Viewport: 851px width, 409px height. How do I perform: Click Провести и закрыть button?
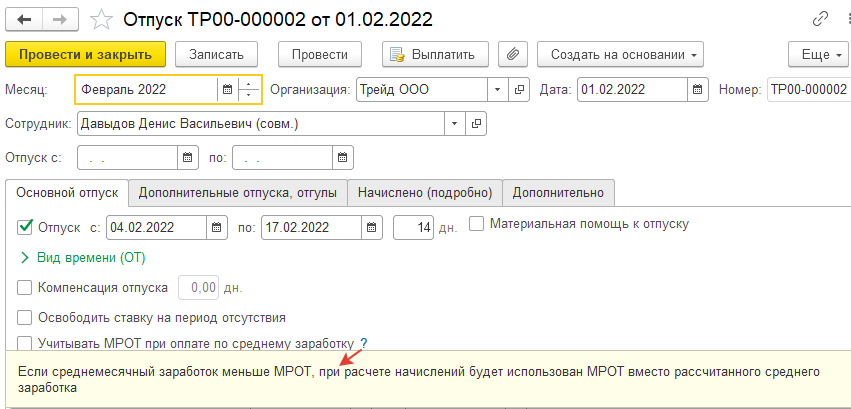click(x=85, y=54)
